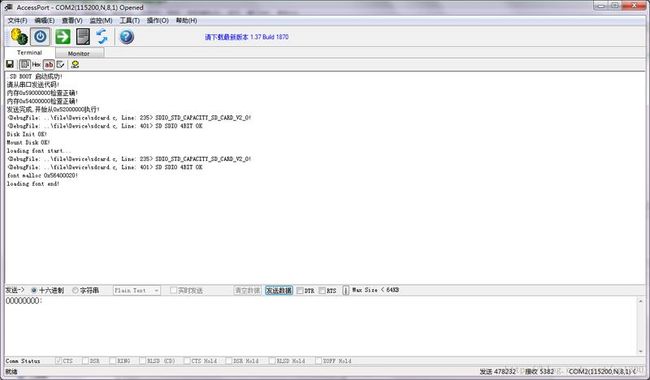
Task: Open the 帮助(H) menu
Action: (186, 20)
